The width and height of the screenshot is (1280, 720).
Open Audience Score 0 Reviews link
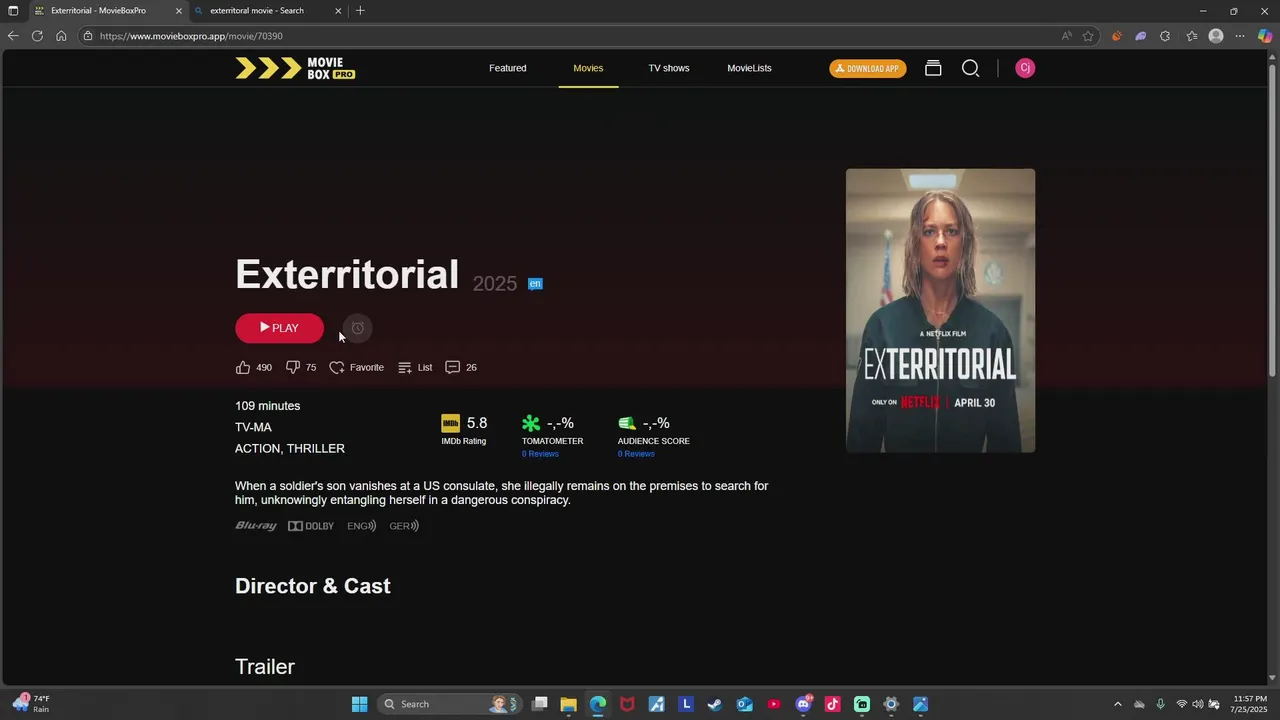tap(636, 454)
